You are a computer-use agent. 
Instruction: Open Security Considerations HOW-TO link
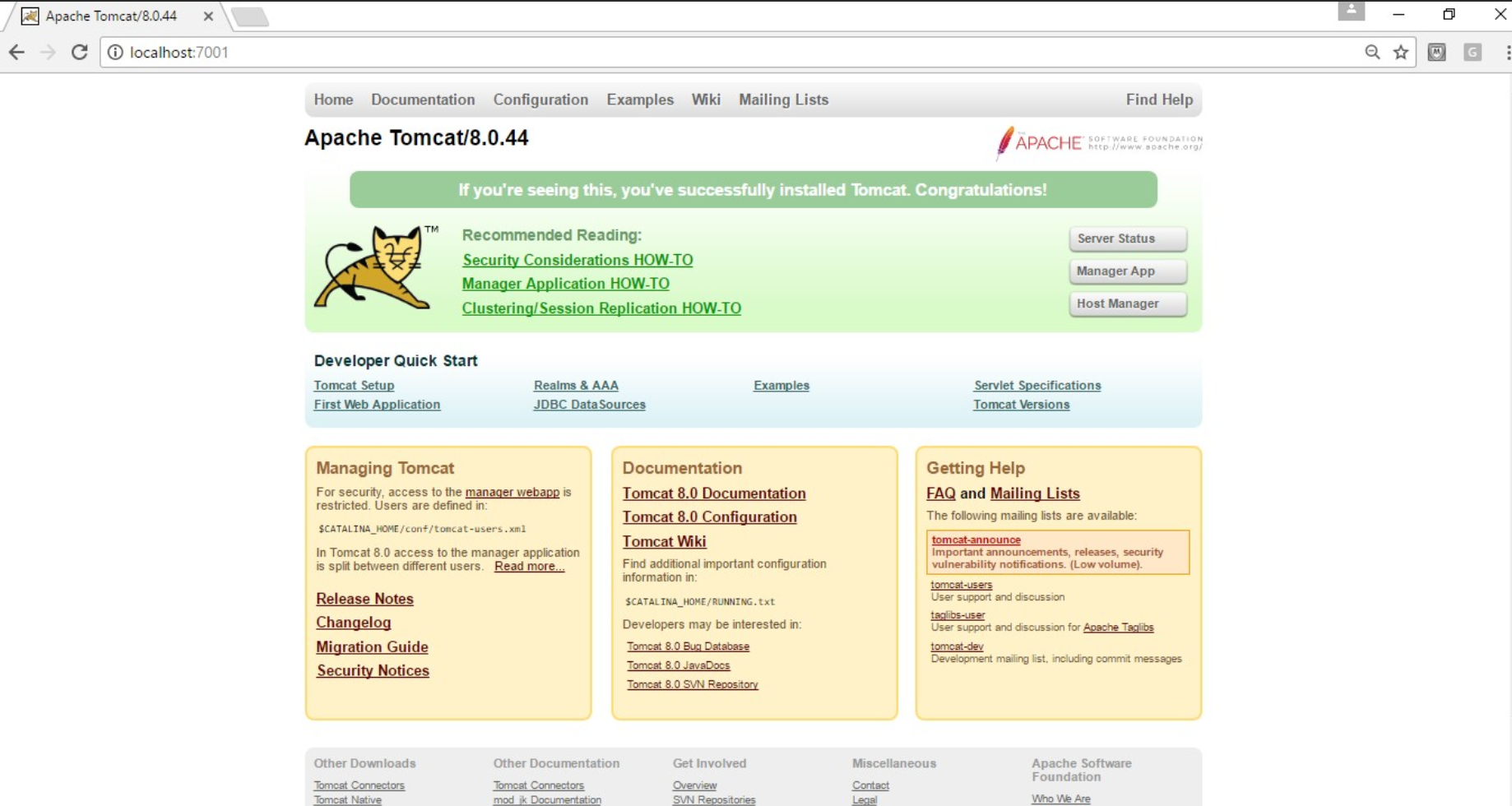[577, 260]
